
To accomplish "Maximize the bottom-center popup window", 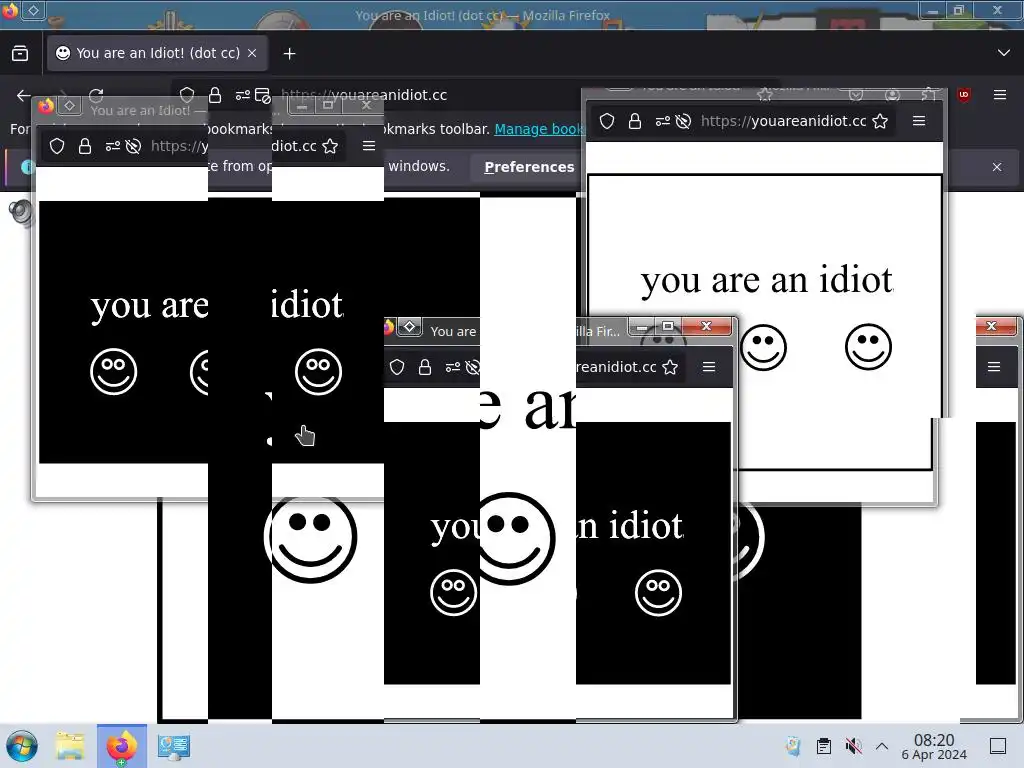I will point(667,326).
